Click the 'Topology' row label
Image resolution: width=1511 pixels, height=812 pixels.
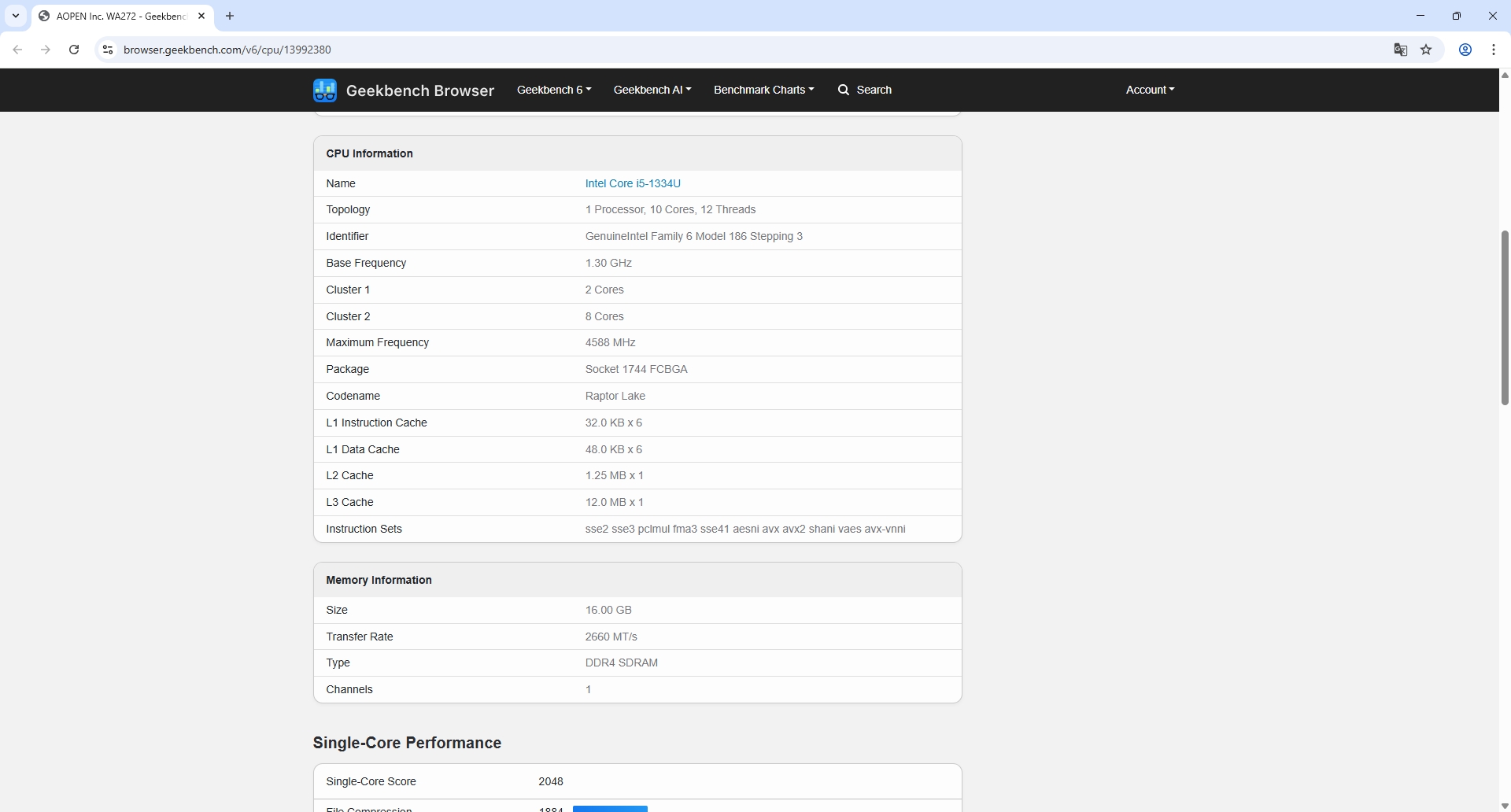(348, 209)
